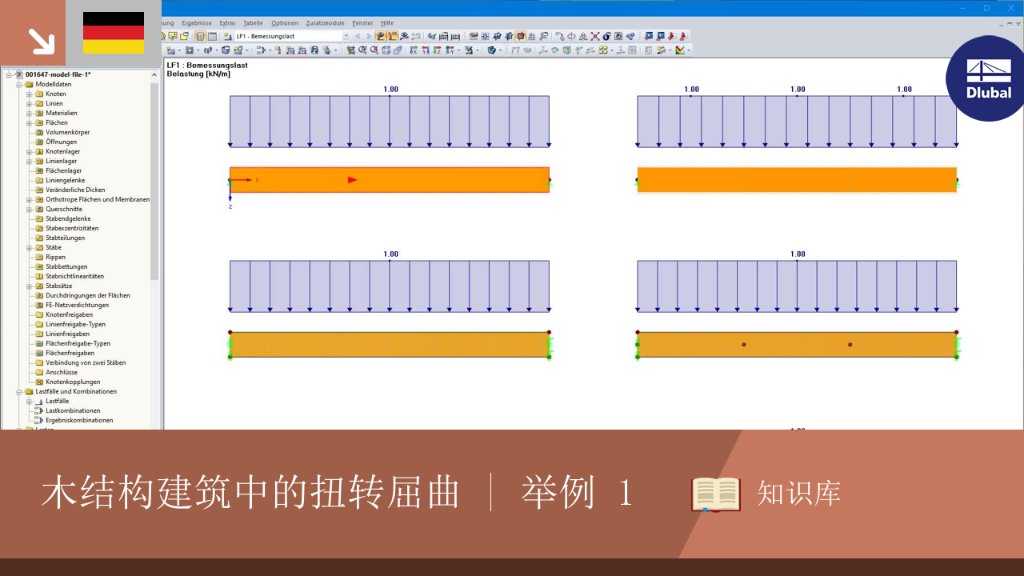Select Ergebniskombinationen in the navigator
The image size is (1024, 576).
79,421
